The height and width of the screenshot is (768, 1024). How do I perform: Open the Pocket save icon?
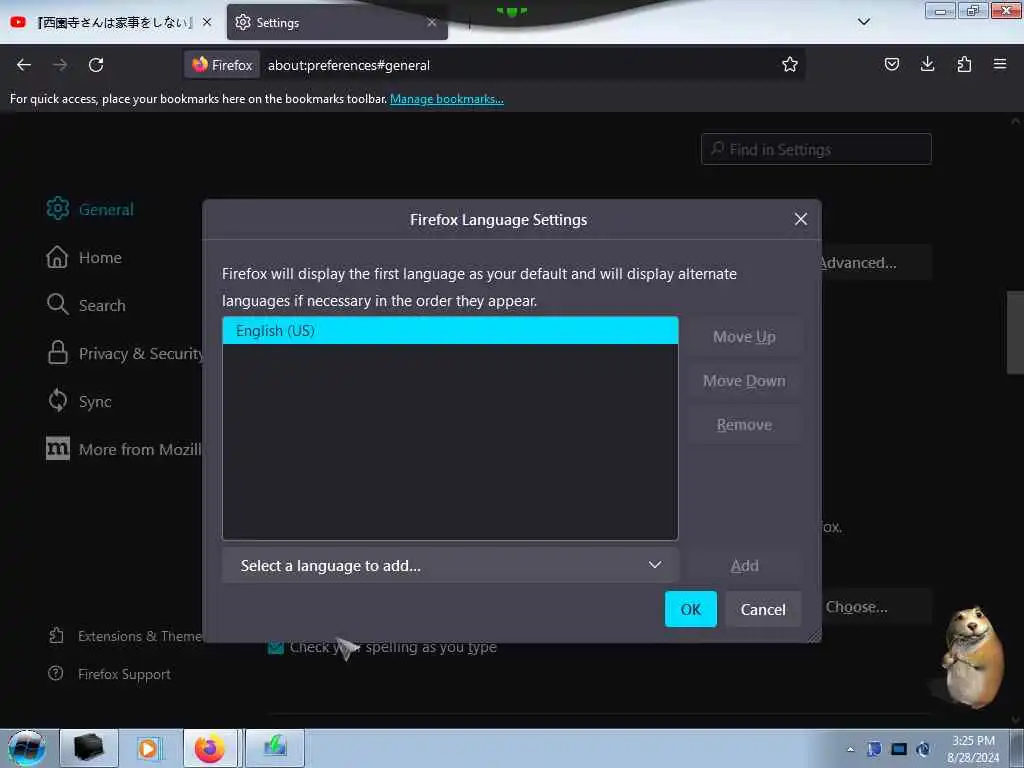click(891, 64)
